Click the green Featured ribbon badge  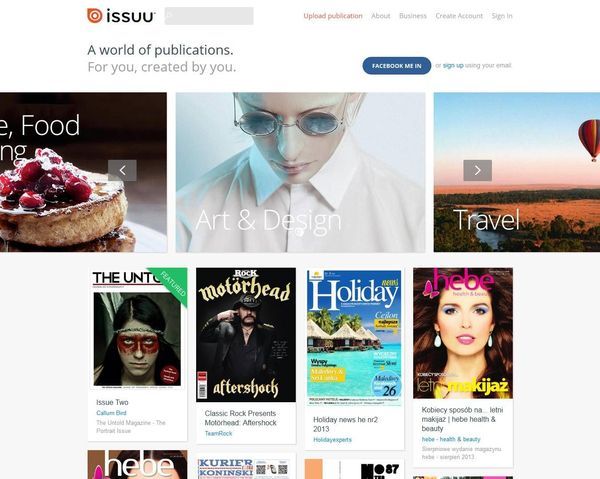171,285
